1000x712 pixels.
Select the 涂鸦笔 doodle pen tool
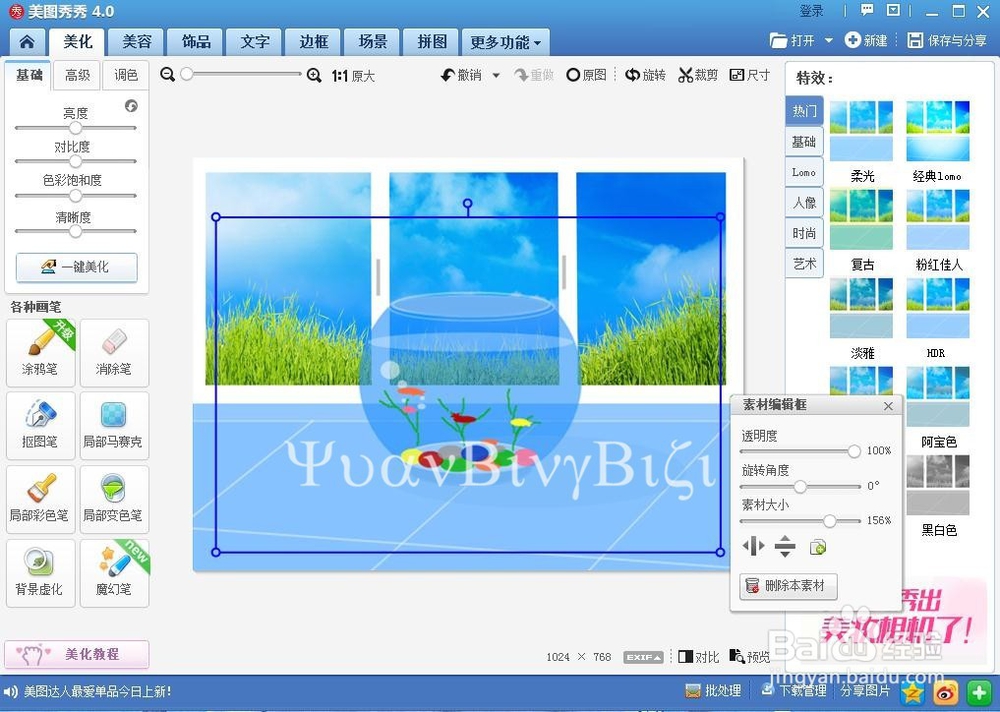pyautogui.click(x=40, y=352)
